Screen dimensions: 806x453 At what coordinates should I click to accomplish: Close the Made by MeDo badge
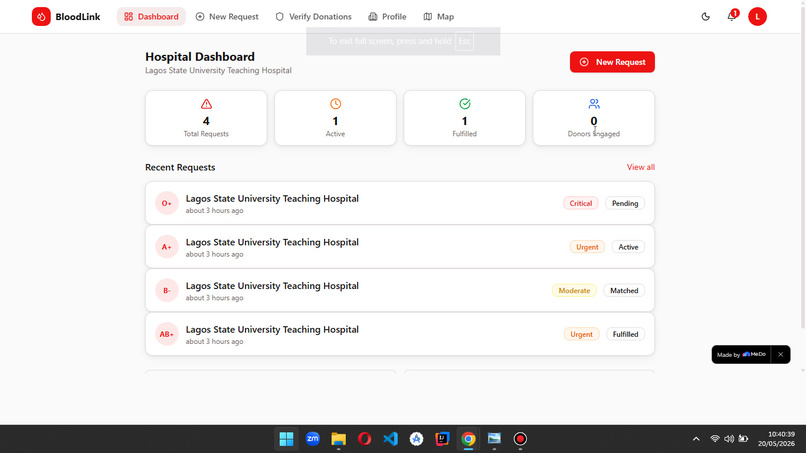[780, 354]
